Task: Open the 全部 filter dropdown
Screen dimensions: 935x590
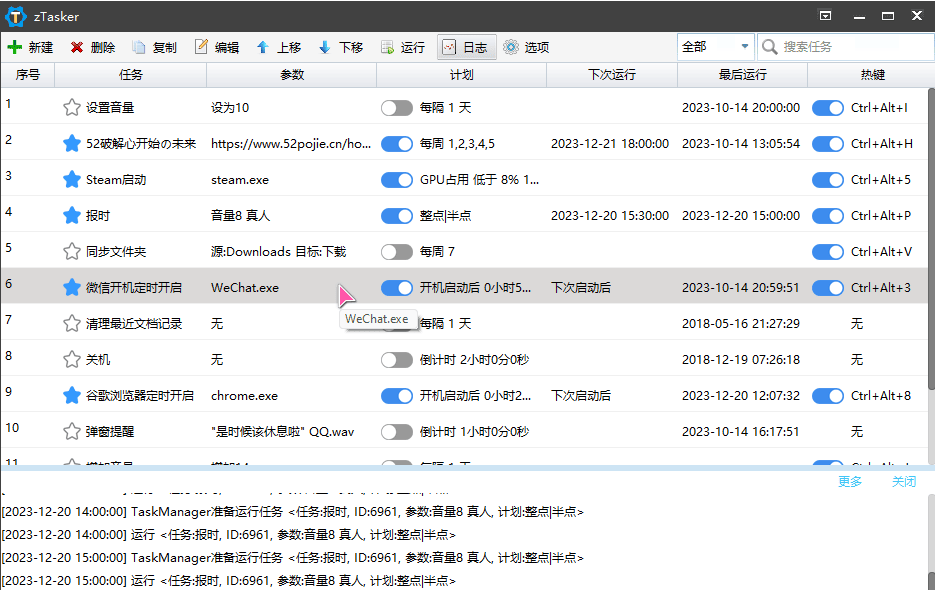Action: (x=744, y=46)
